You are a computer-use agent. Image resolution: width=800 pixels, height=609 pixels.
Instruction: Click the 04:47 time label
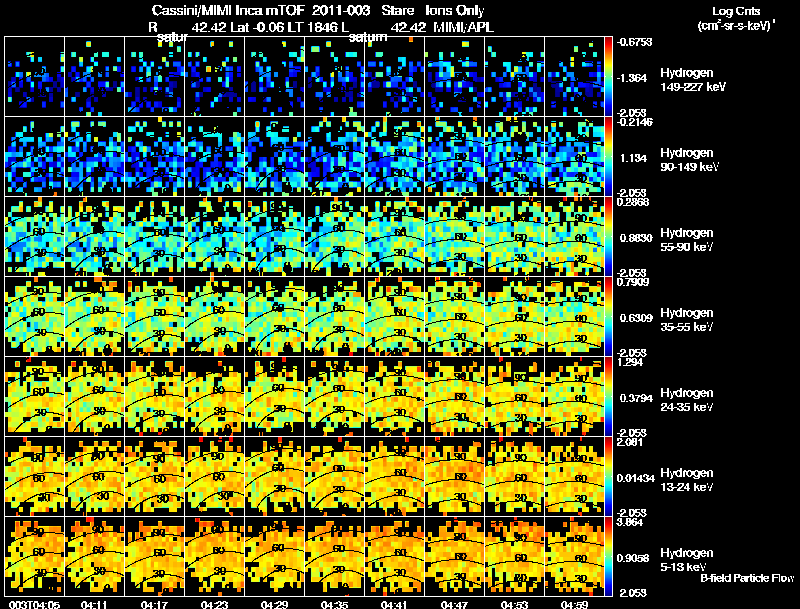tap(454, 604)
